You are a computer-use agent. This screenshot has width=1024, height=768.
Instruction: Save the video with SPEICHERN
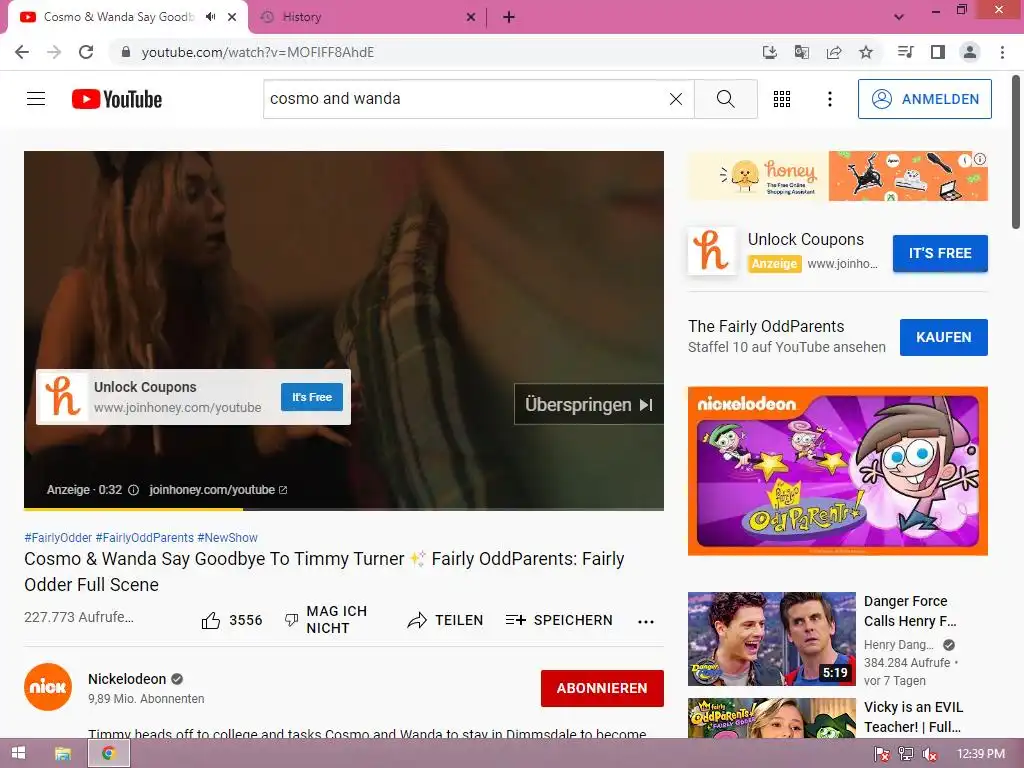click(x=559, y=620)
